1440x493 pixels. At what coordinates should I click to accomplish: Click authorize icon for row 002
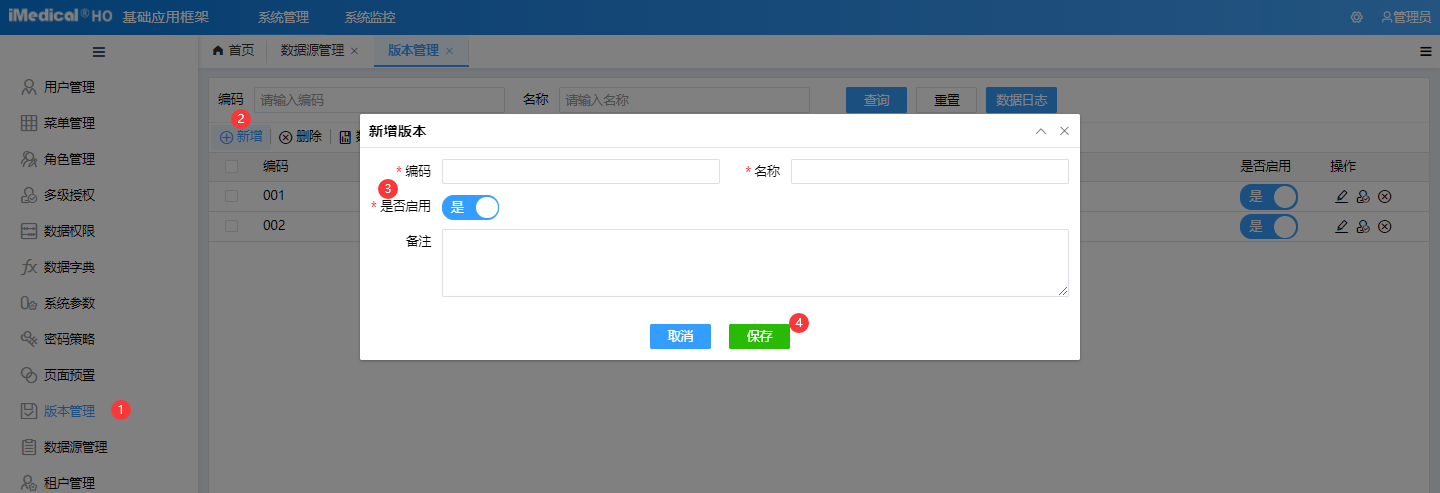(x=1363, y=227)
